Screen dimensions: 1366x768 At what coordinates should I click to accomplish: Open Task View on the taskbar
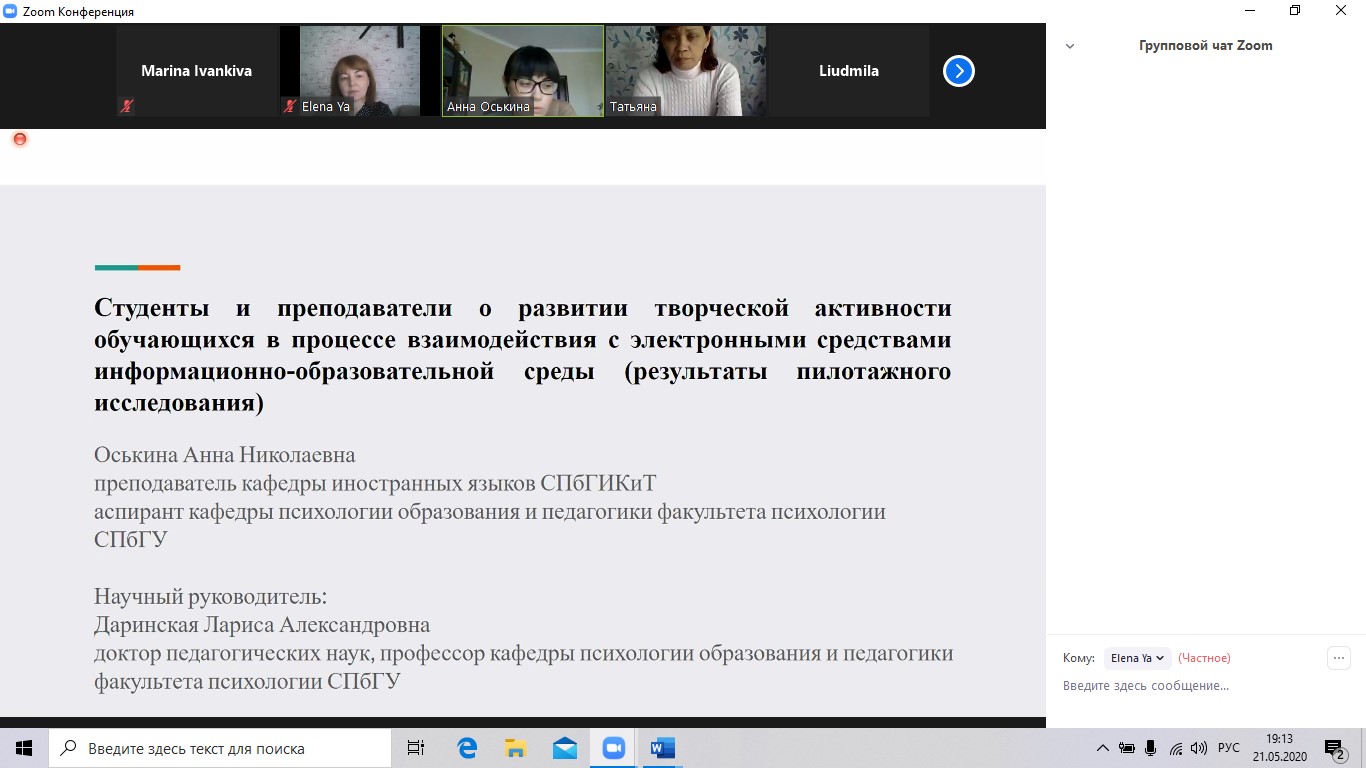(416, 748)
